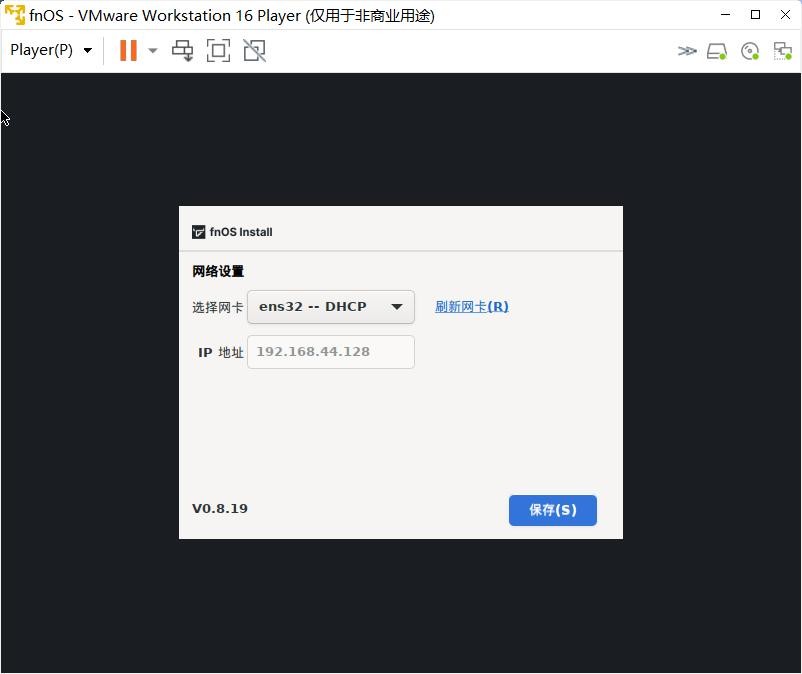Click the fnOS Install logo icon
The width and height of the screenshot is (802, 674).
point(198,232)
